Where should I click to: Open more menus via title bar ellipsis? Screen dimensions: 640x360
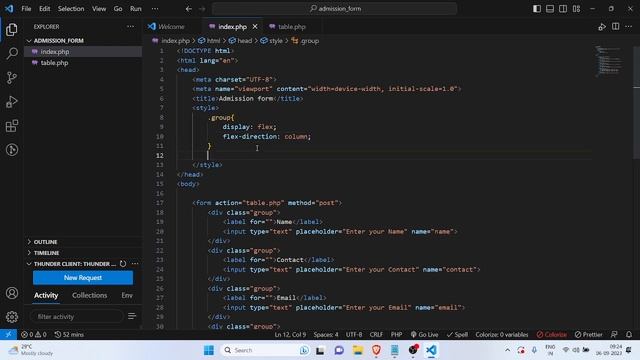155,9
